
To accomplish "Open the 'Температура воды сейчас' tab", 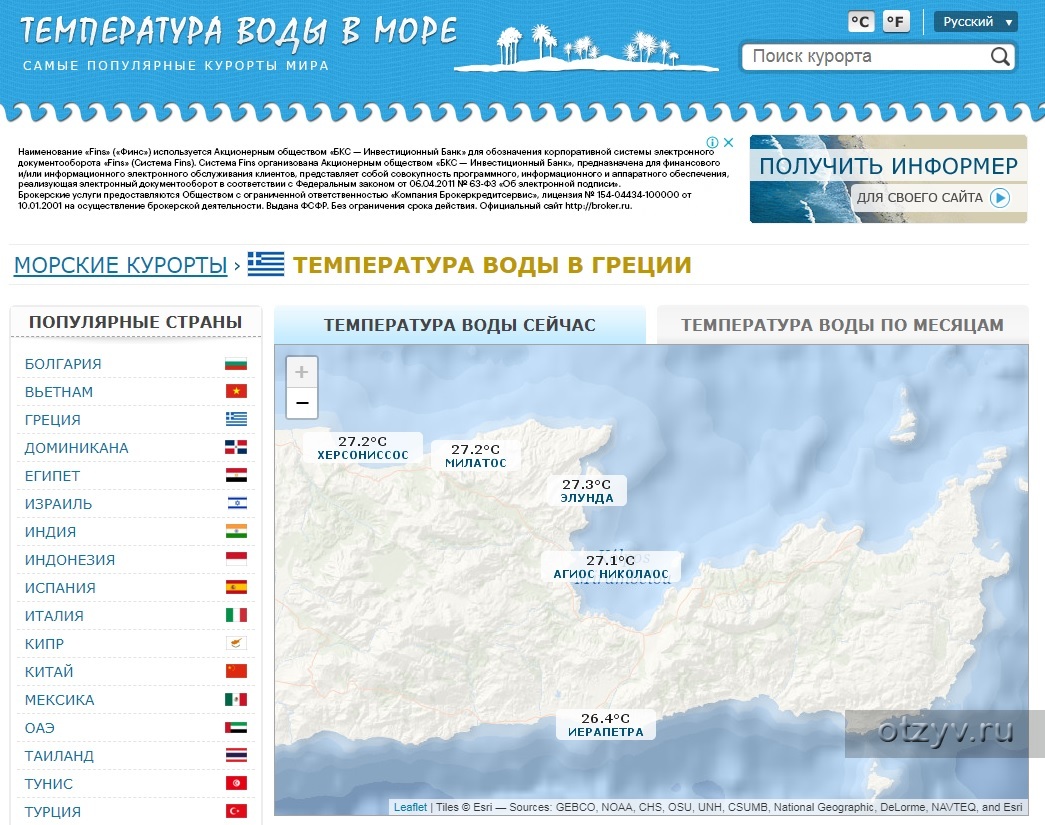I will coord(459,325).
